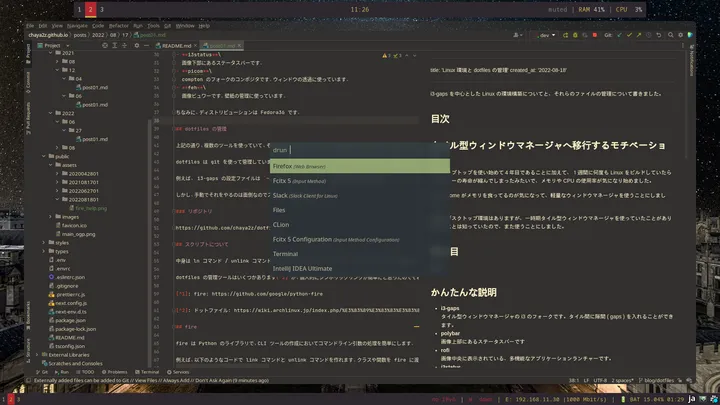This screenshot has height=405, width=720.
Task: Click the UTF-8 encoding status widget
Action: point(600,381)
